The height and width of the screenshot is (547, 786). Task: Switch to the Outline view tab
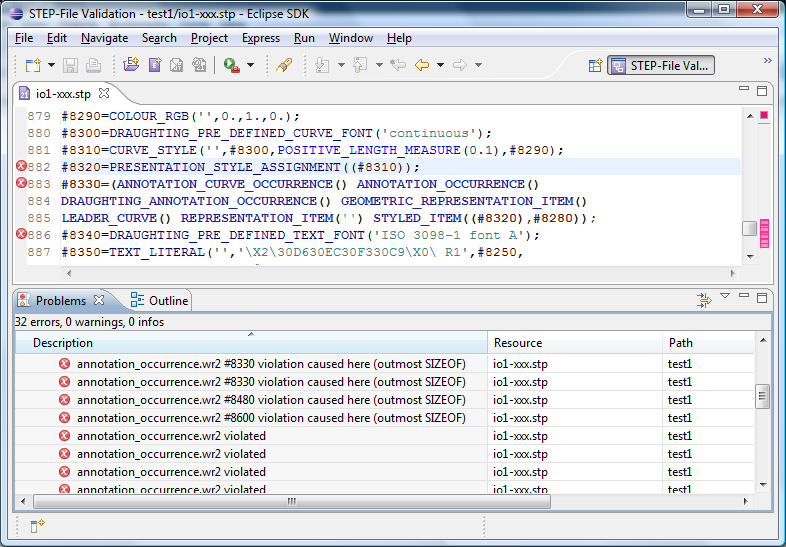159,301
